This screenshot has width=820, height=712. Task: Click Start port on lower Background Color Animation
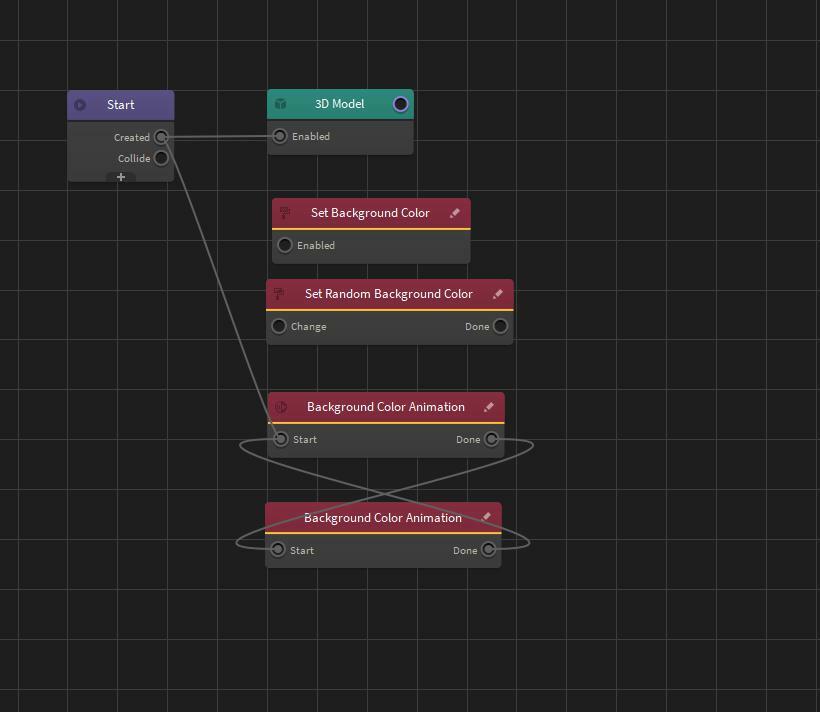tap(278, 550)
